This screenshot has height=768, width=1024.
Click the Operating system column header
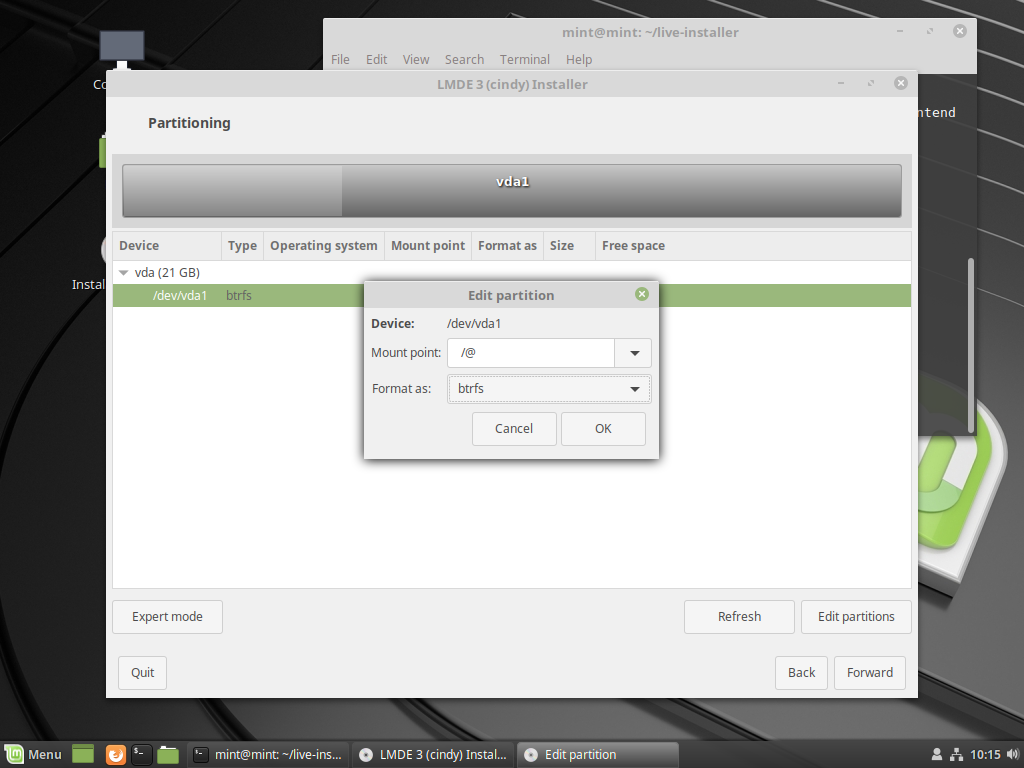323,246
